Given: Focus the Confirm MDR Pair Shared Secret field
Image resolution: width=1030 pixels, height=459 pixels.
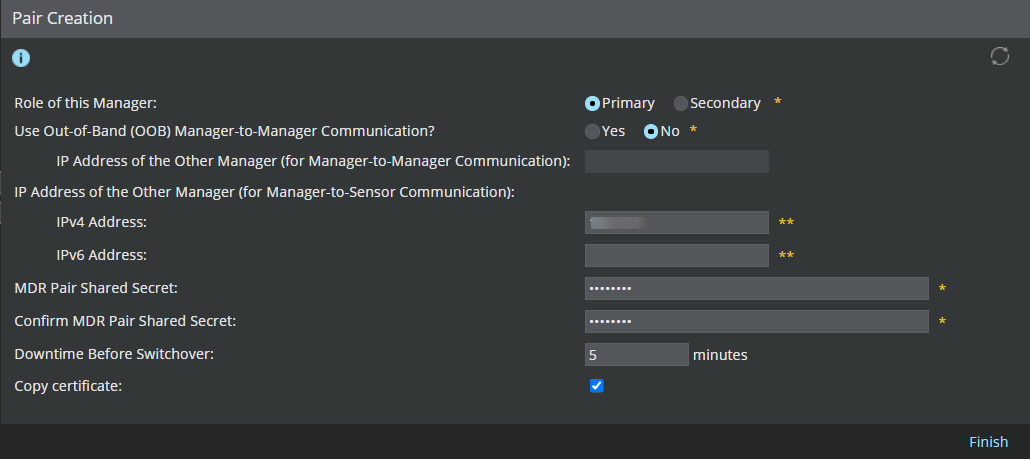Looking at the screenshot, I should point(757,322).
